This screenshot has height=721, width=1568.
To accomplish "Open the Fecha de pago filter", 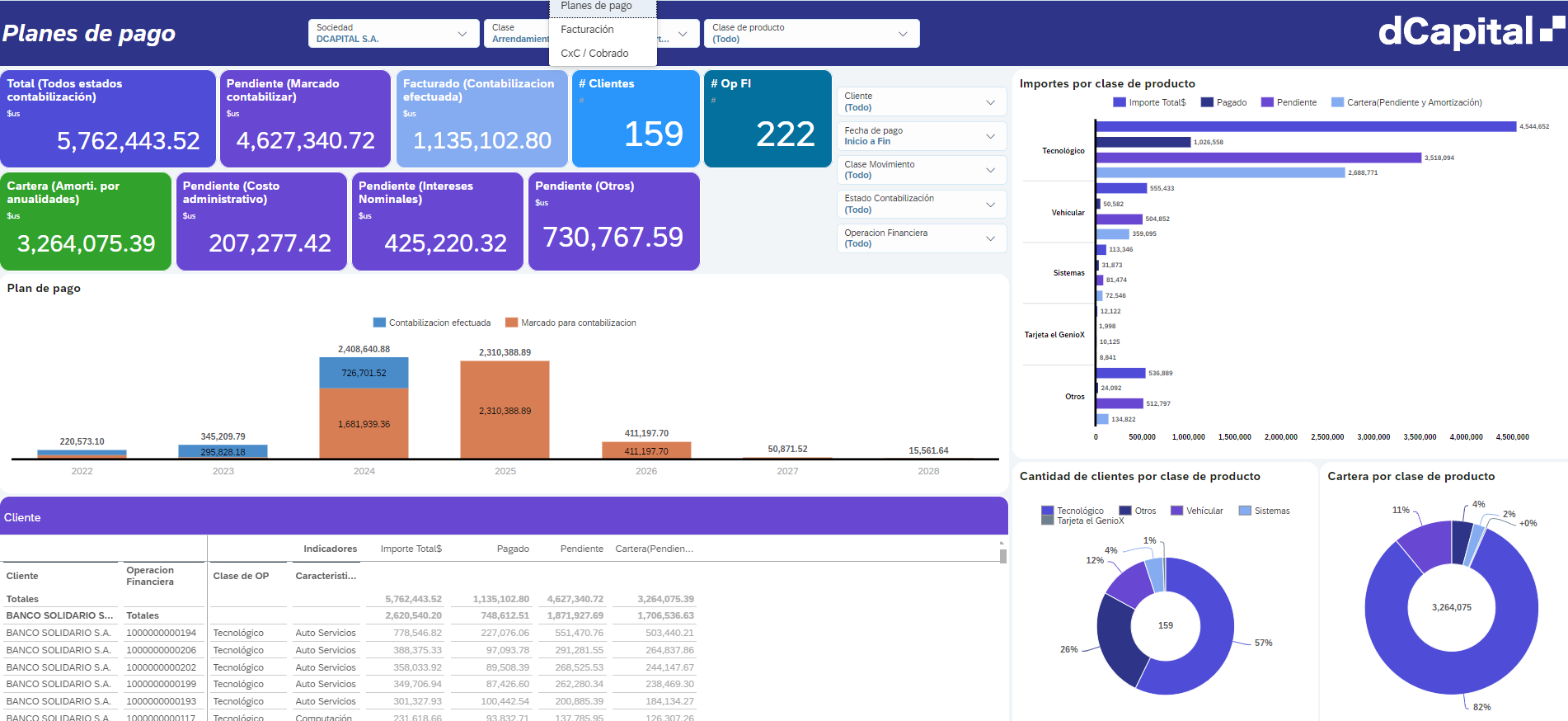I will pos(922,136).
